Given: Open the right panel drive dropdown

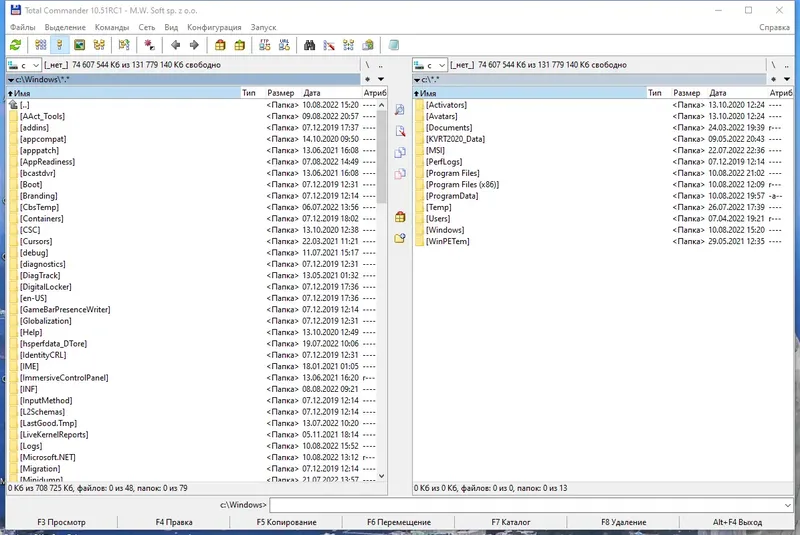Looking at the screenshot, I should point(430,65).
